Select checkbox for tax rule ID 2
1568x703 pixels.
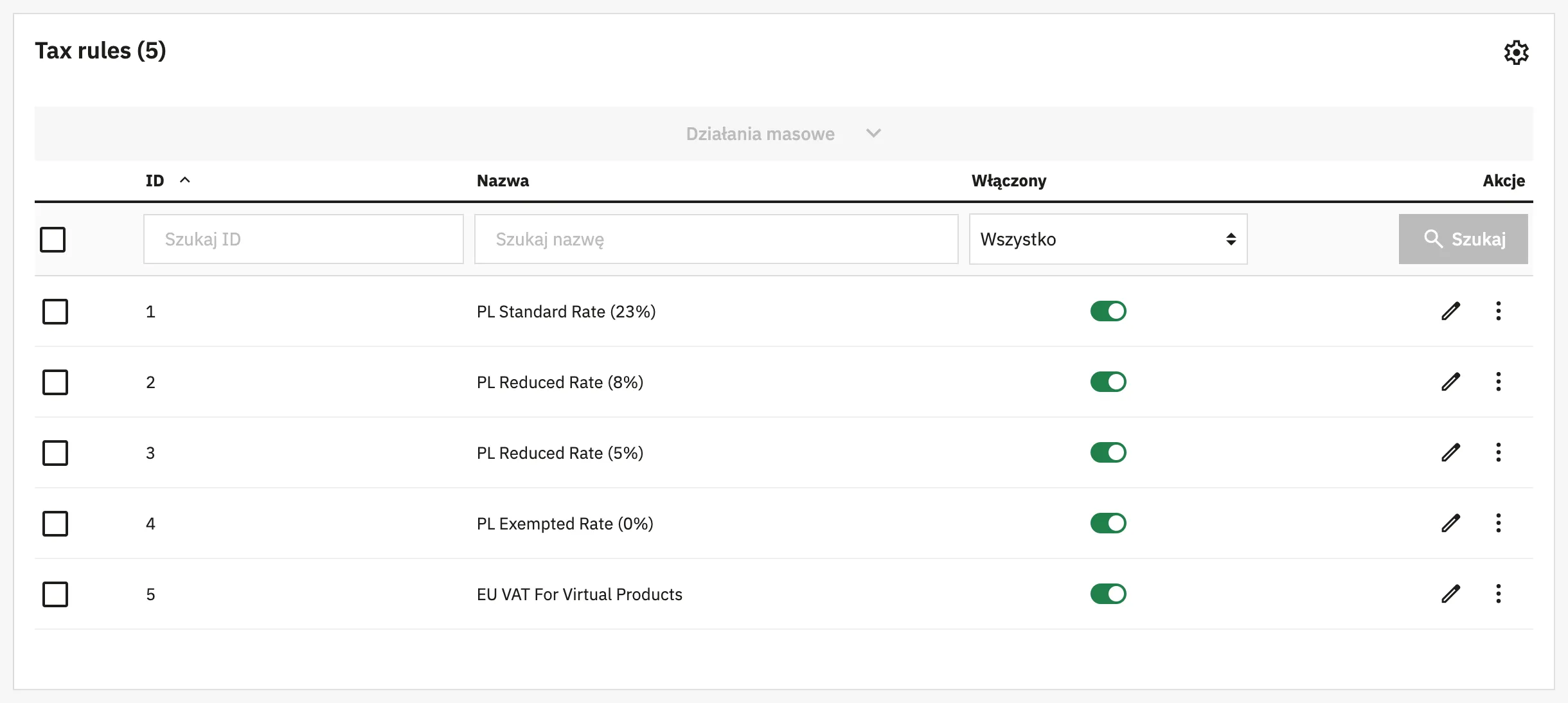point(55,382)
